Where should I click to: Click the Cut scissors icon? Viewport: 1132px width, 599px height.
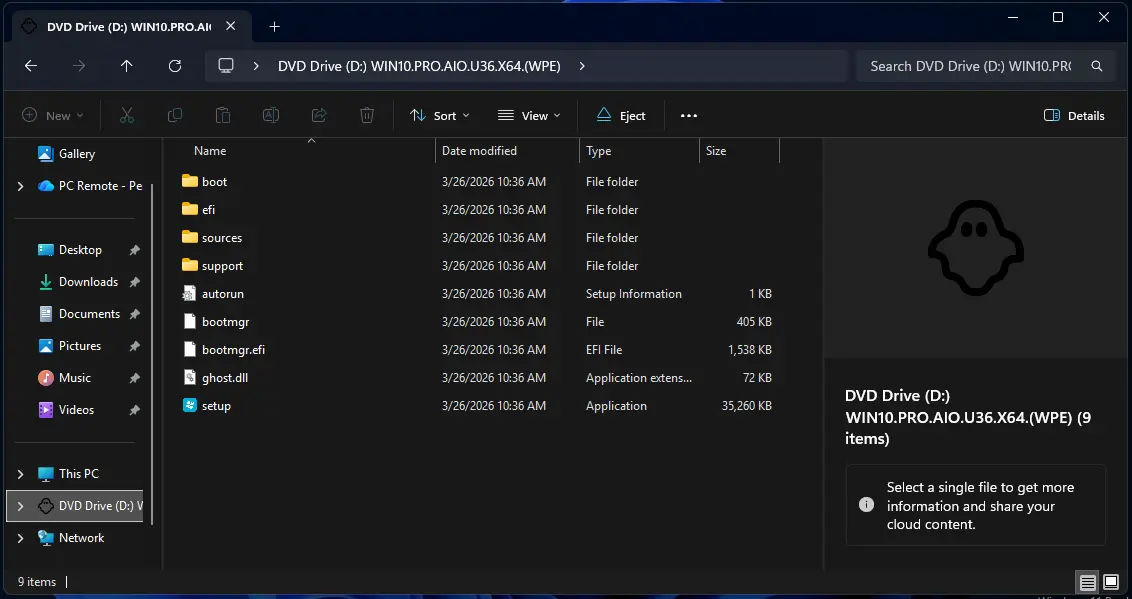[127, 115]
